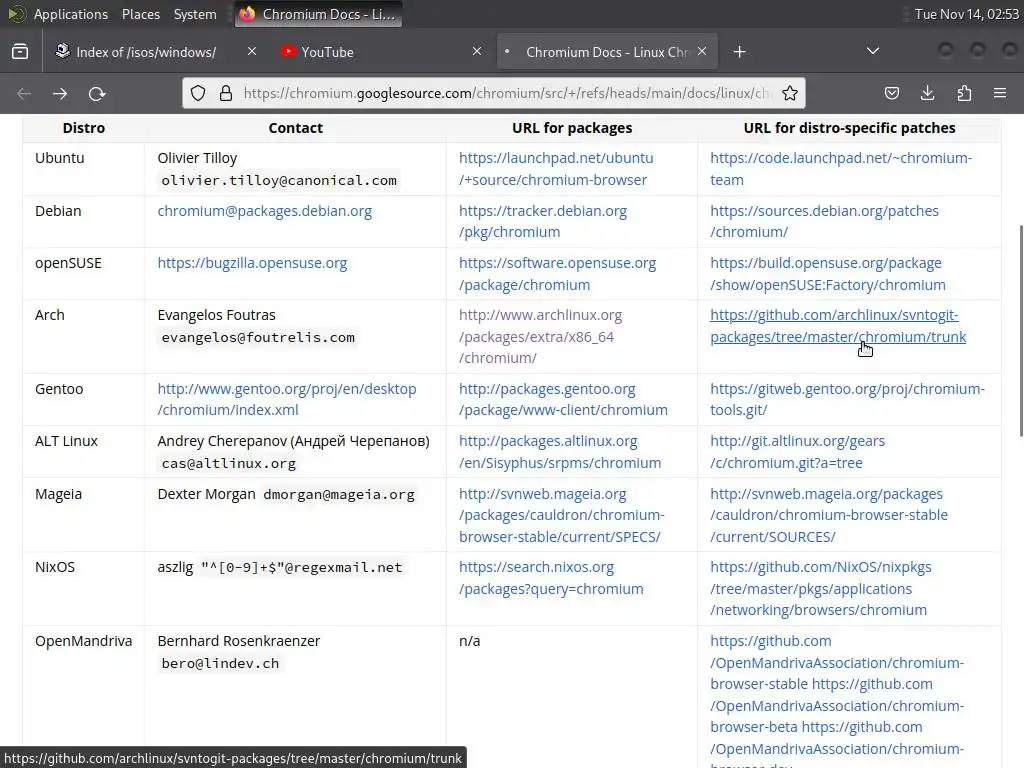Open packages.gentoo.org www-client link
Viewport: 1024px width, 768px height.
tap(563, 399)
